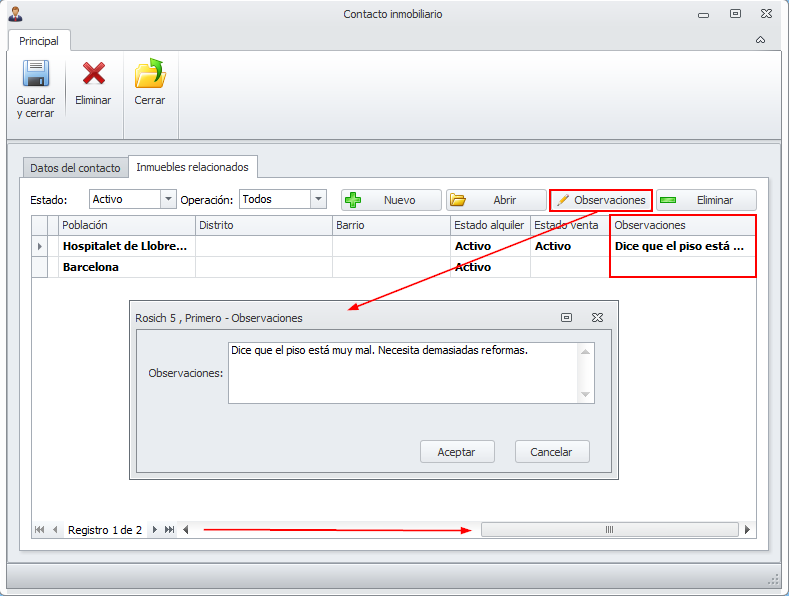Click Cancelar in the Observaciones dialog
Viewport: 790px width, 597px height.
pos(552,452)
